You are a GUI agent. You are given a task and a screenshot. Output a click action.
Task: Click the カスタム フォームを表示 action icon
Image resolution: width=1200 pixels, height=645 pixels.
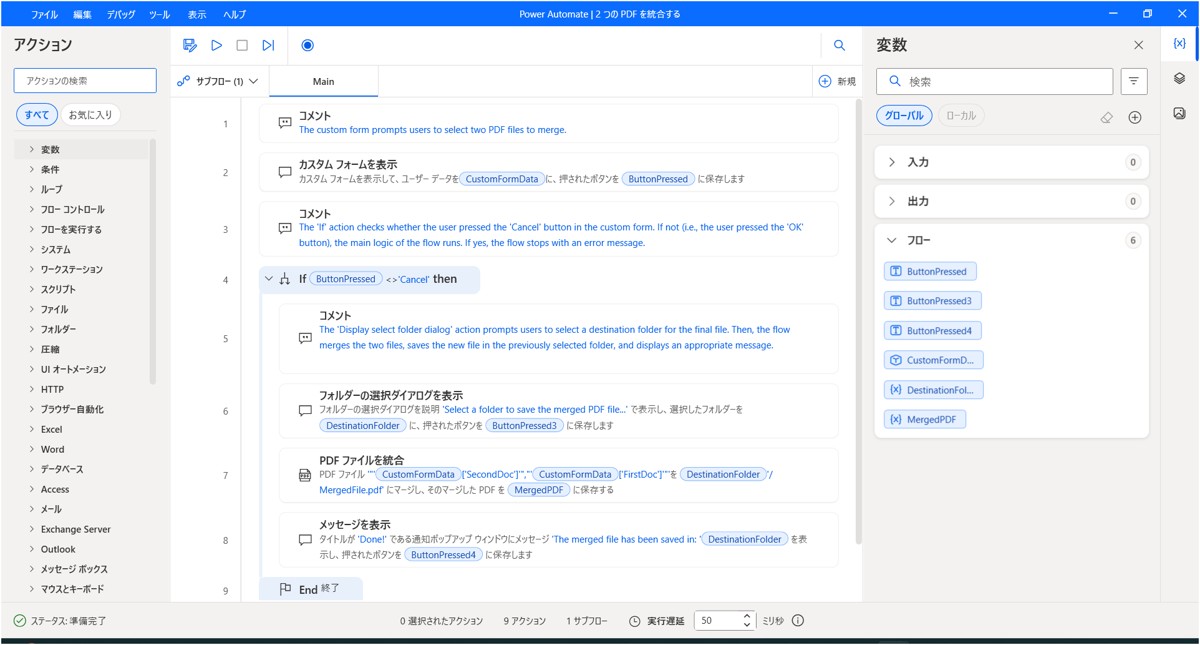click(285, 172)
